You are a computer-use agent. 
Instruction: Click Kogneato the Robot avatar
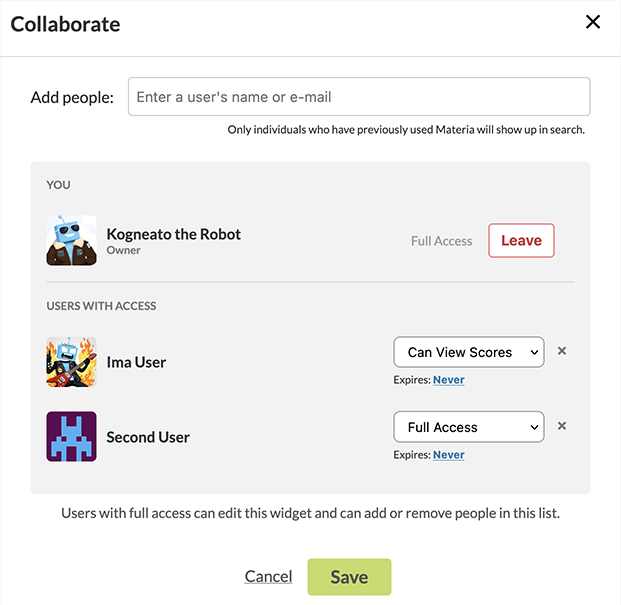(x=71, y=240)
